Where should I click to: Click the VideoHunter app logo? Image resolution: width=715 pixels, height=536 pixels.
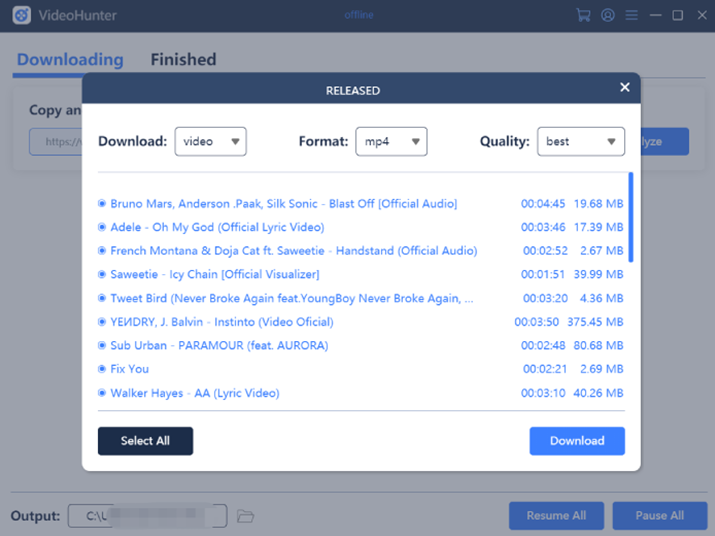click(x=21, y=15)
